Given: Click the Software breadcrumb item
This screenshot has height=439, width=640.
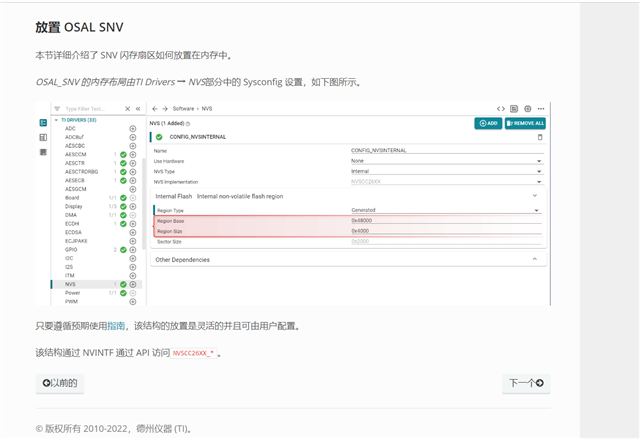Looking at the screenshot, I should [x=183, y=109].
